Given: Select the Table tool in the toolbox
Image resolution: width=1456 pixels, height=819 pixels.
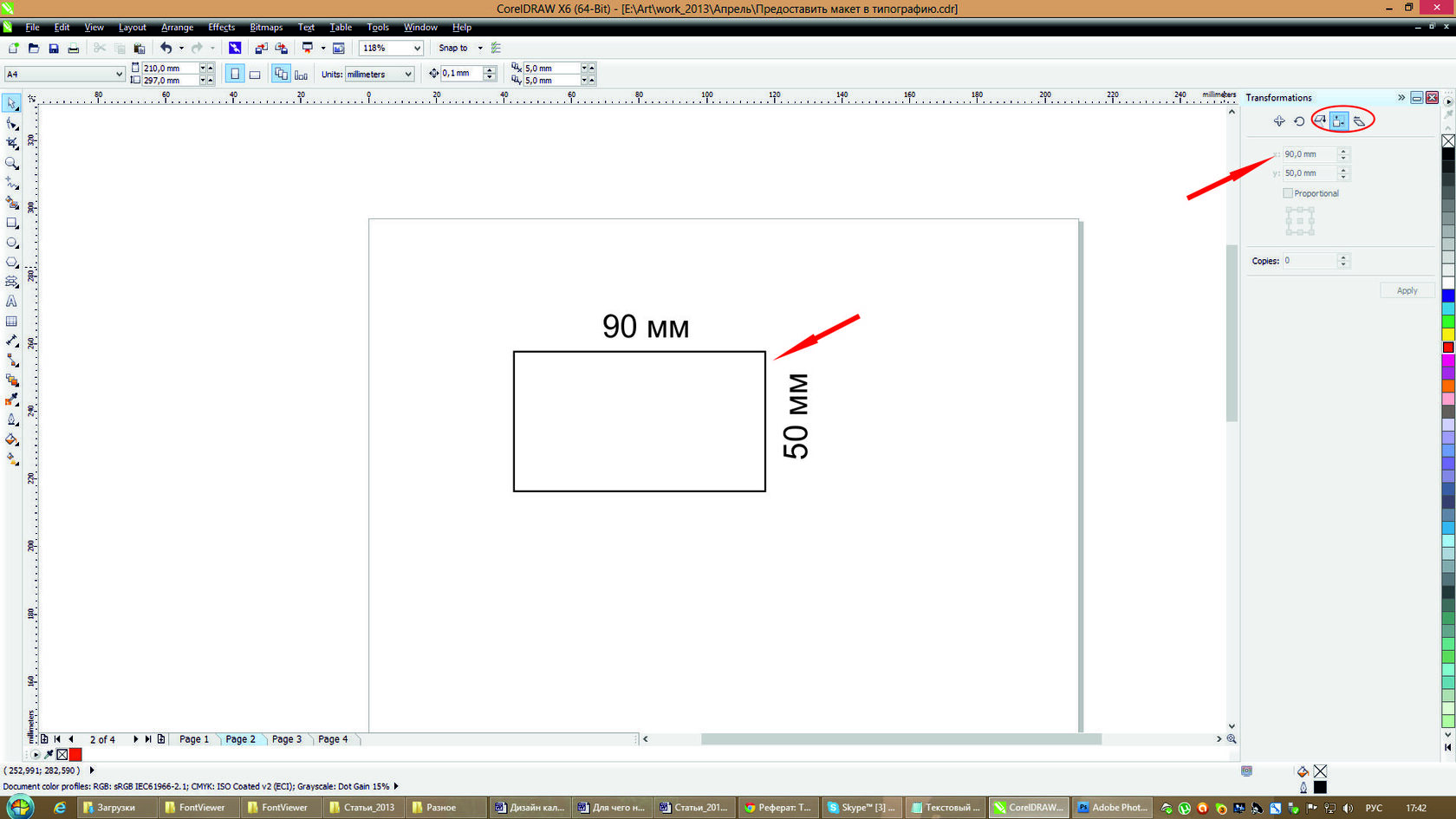Looking at the screenshot, I should (12, 322).
